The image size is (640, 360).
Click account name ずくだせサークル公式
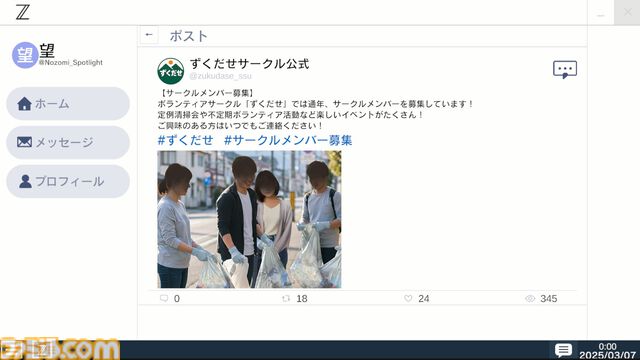(x=249, y=64)
